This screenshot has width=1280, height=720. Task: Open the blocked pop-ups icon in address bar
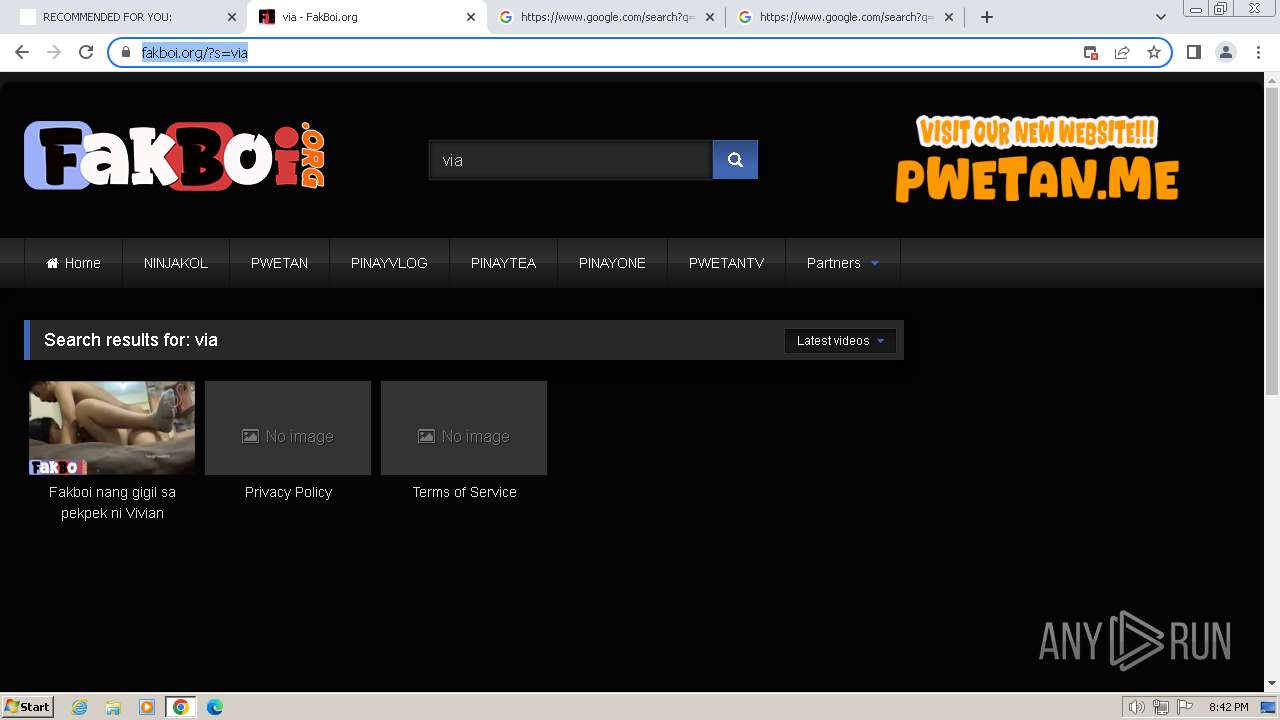1091,52
